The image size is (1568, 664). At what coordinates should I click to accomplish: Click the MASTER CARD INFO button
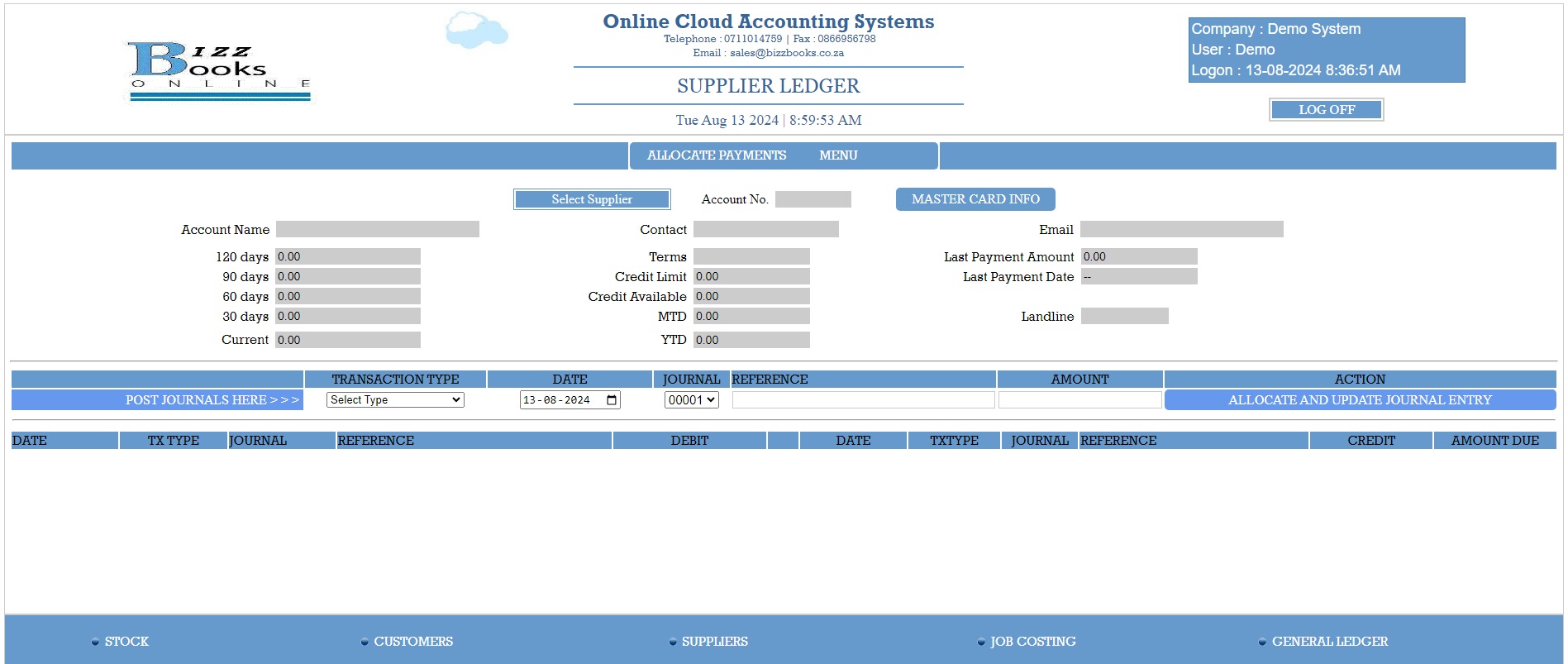pyautogui.click(x=975, y=199)
